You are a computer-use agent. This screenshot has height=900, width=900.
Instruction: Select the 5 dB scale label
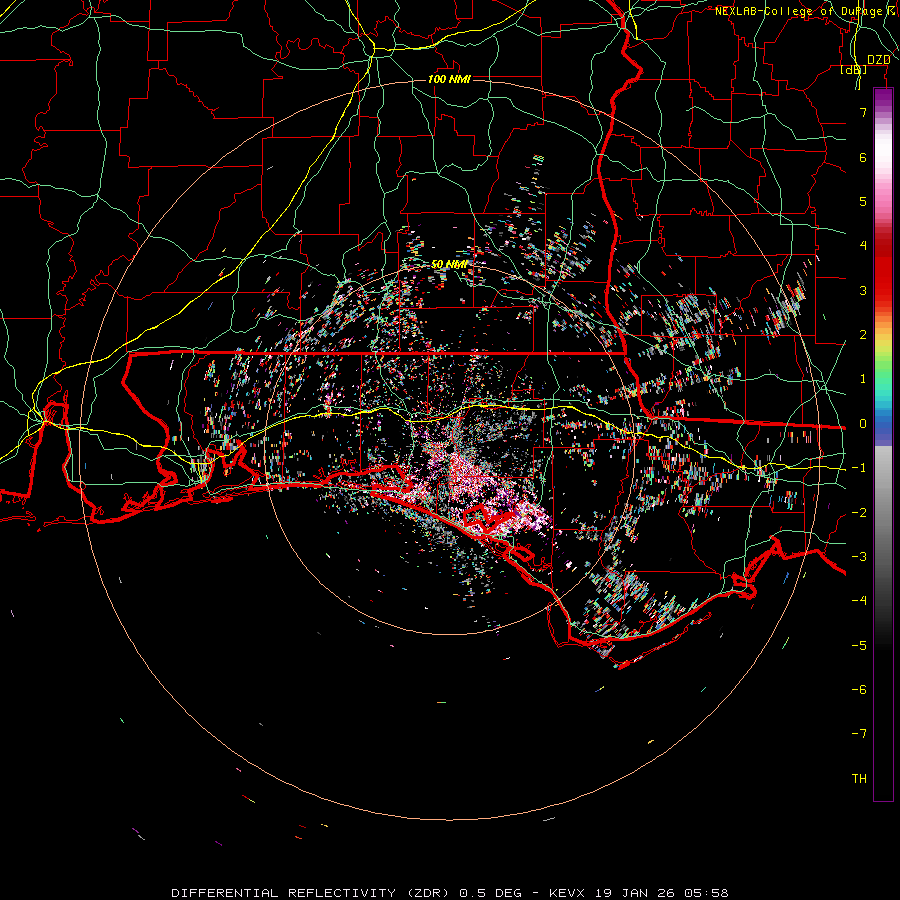point(863,201)
